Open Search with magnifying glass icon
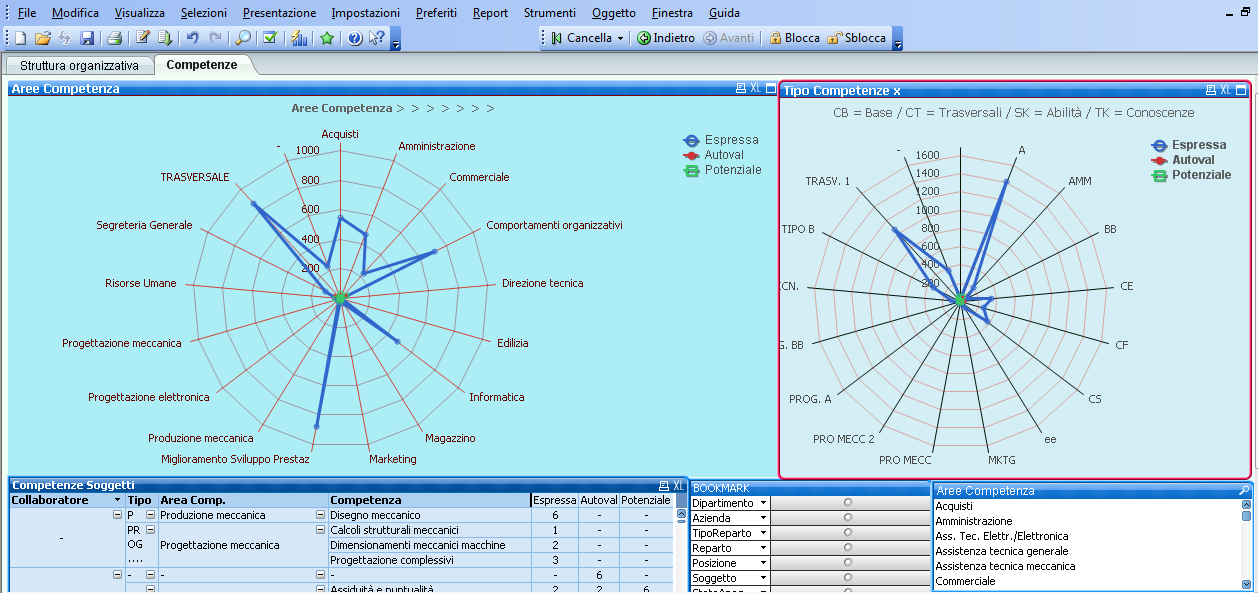Viewport: 1258px width, 593px height. tap(243, 38)
